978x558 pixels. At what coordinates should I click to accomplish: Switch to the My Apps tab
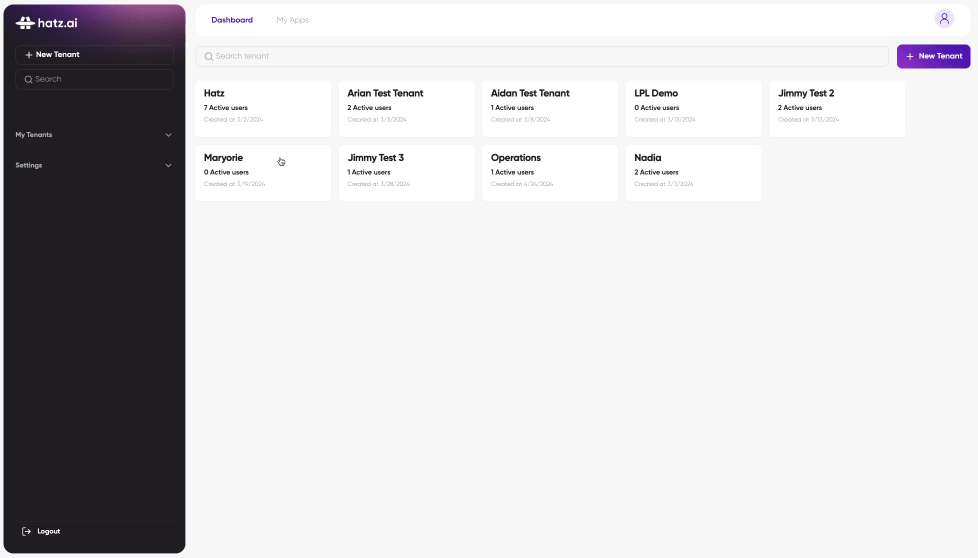tap(293, 20)
